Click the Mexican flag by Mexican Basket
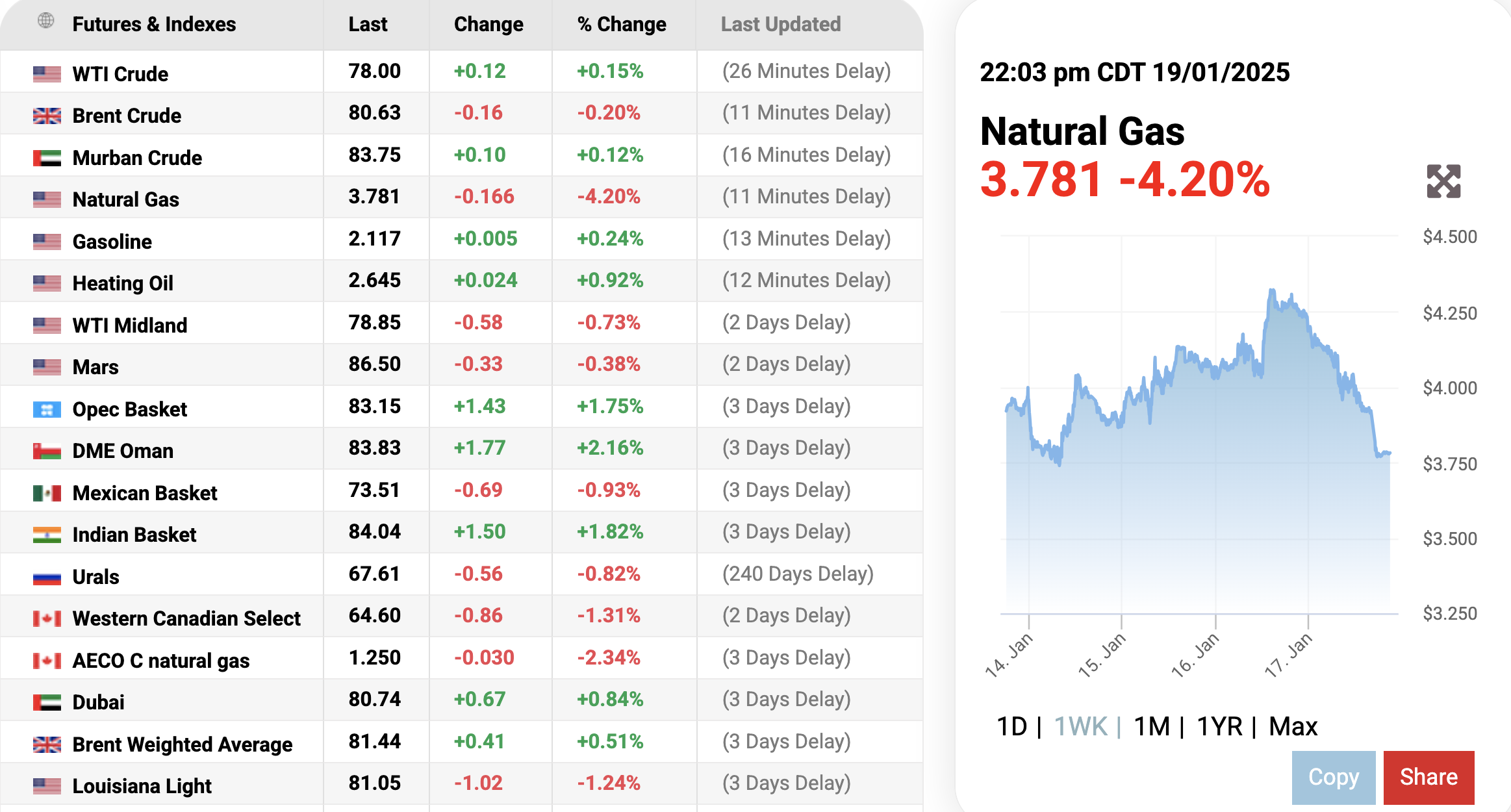Image resolution: width=1511 pixels, height=812 pixels. pos(47,493)
